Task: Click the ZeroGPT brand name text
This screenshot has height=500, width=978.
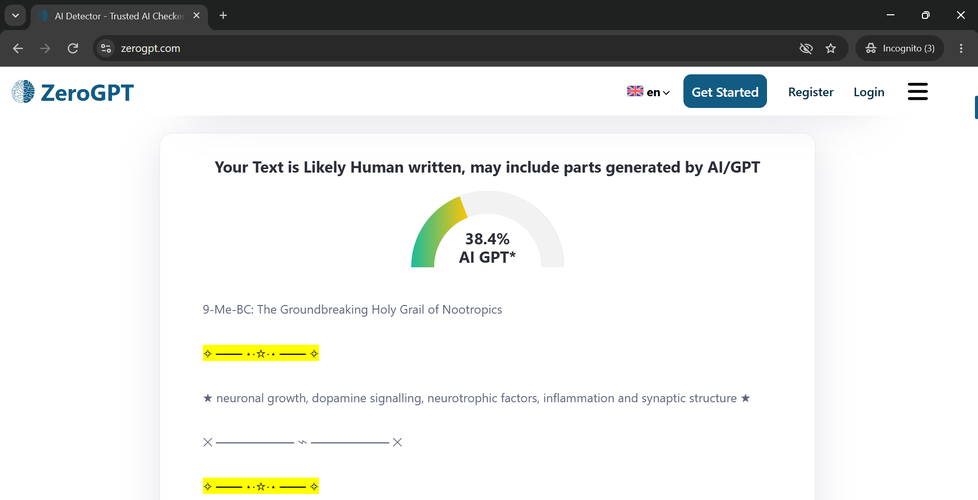Action: pos(87,93)
